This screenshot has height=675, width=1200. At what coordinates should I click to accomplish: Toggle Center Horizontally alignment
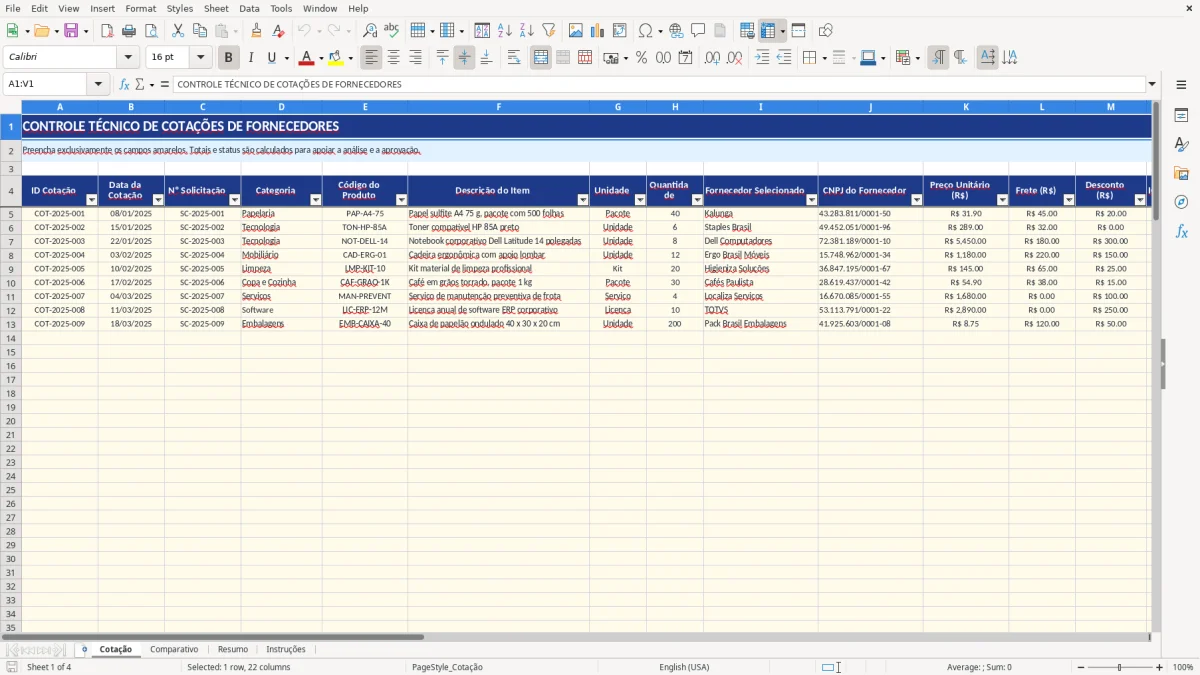(x=394, y=58)
